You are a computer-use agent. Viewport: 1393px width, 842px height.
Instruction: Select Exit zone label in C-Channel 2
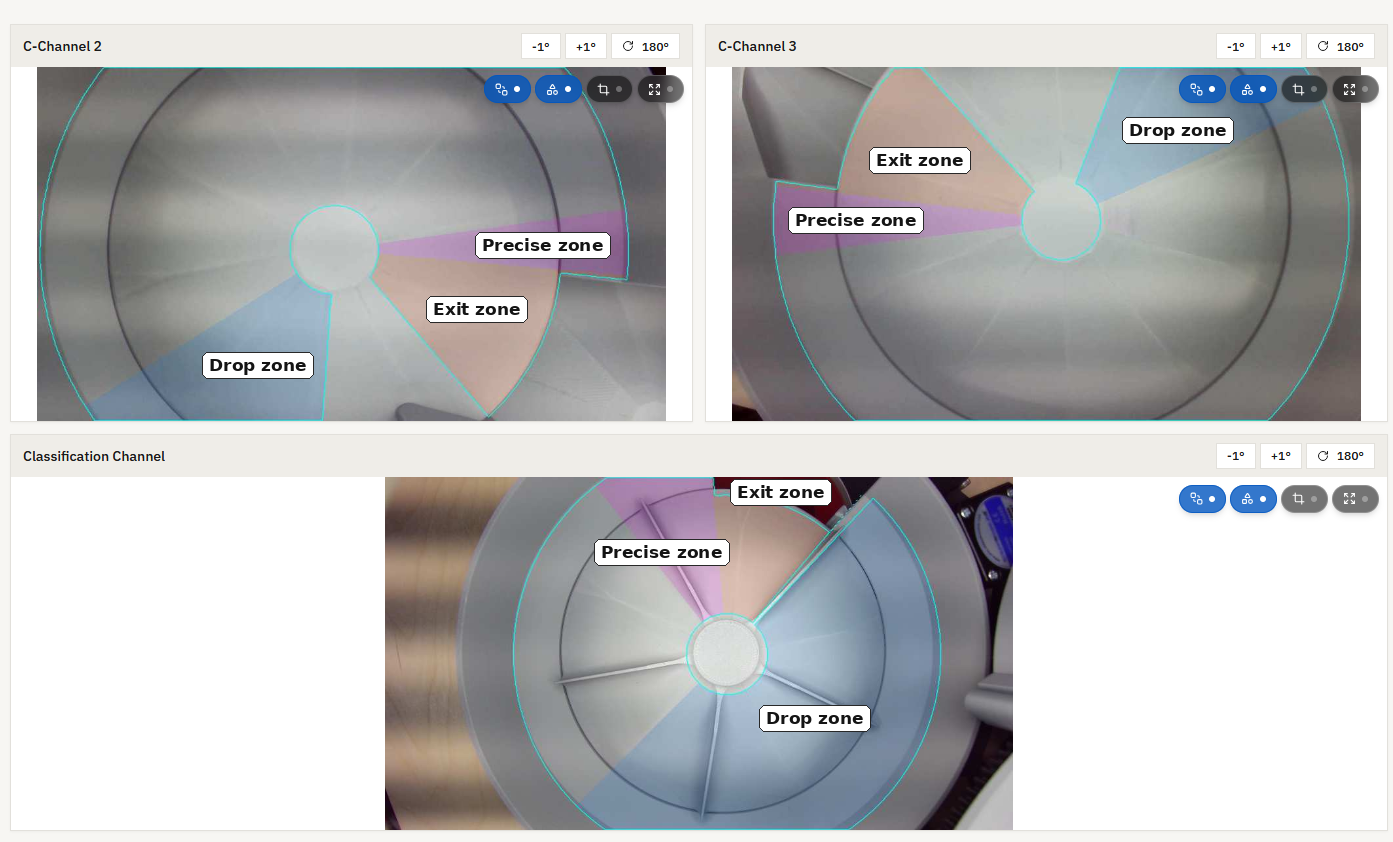click(x=477, y=309)
